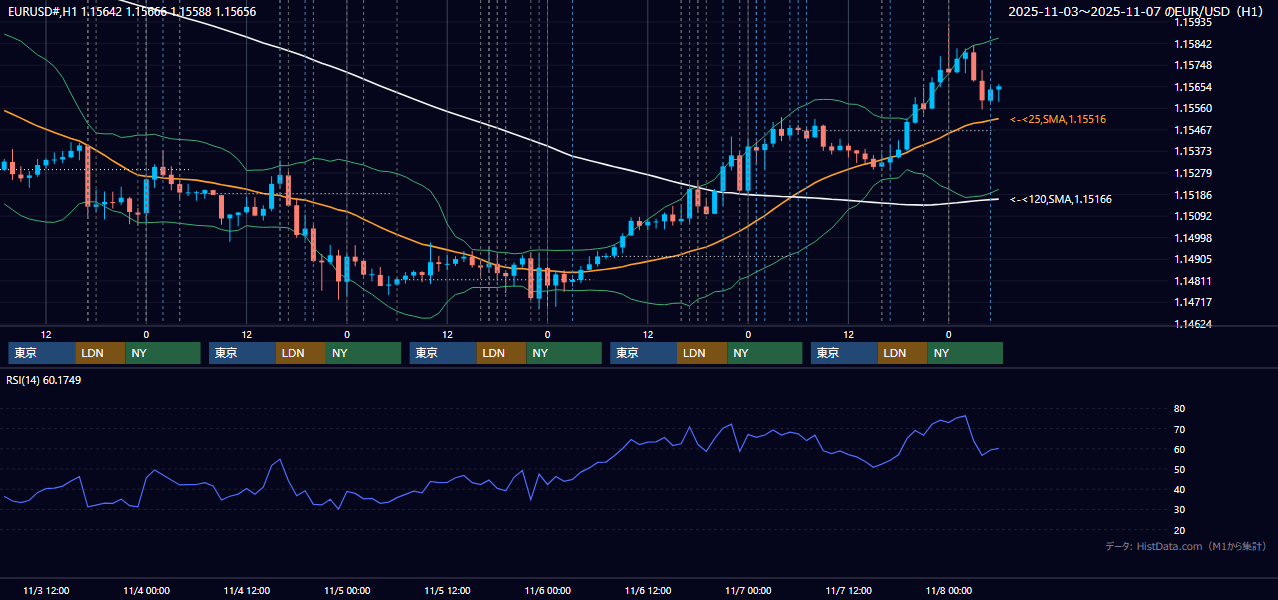This screenshot has width=1278, height=600.
Task: Select the 11/7 12:00 time axis label
Action: (848, 590)
